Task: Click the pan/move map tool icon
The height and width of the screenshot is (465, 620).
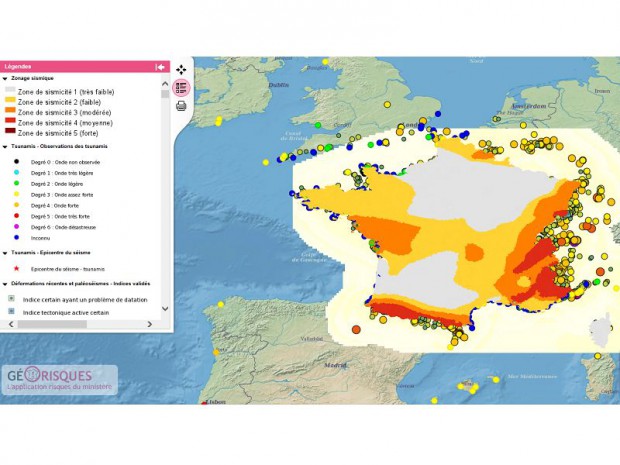Action: [x=181, y=70]
